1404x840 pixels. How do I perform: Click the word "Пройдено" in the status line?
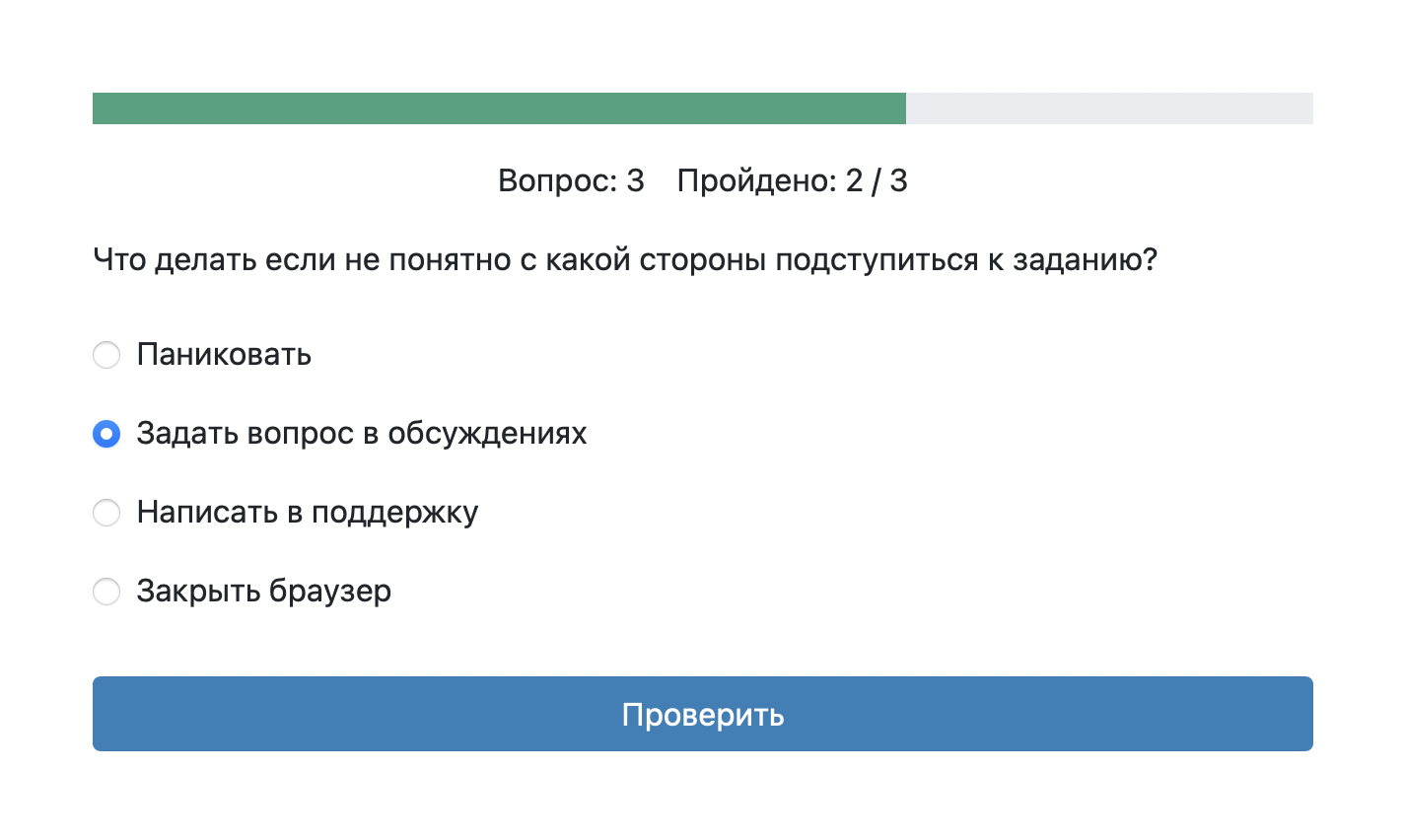[756, 181]
